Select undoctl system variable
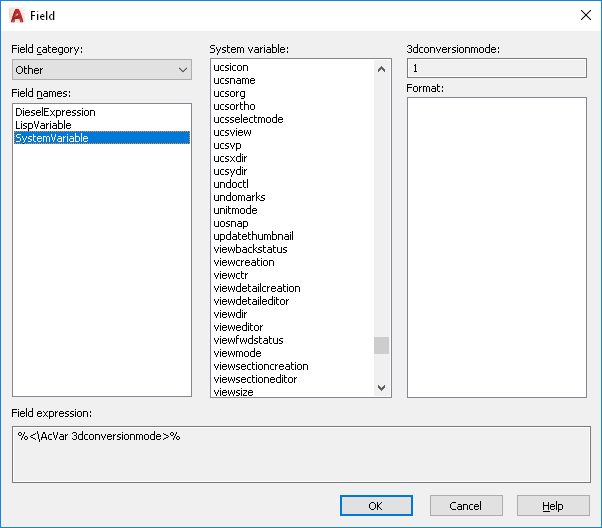 [x=230, y=184]
